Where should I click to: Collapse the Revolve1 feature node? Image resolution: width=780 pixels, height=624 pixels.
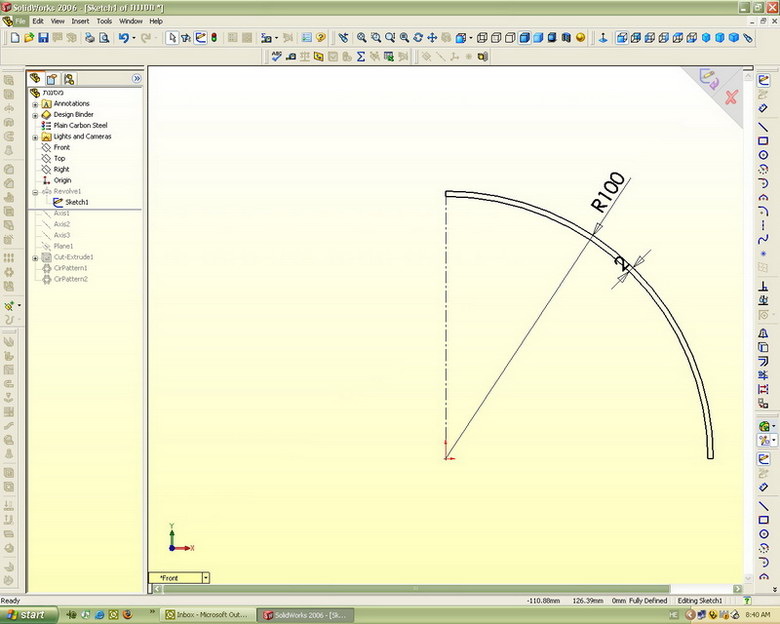[36, 191]
